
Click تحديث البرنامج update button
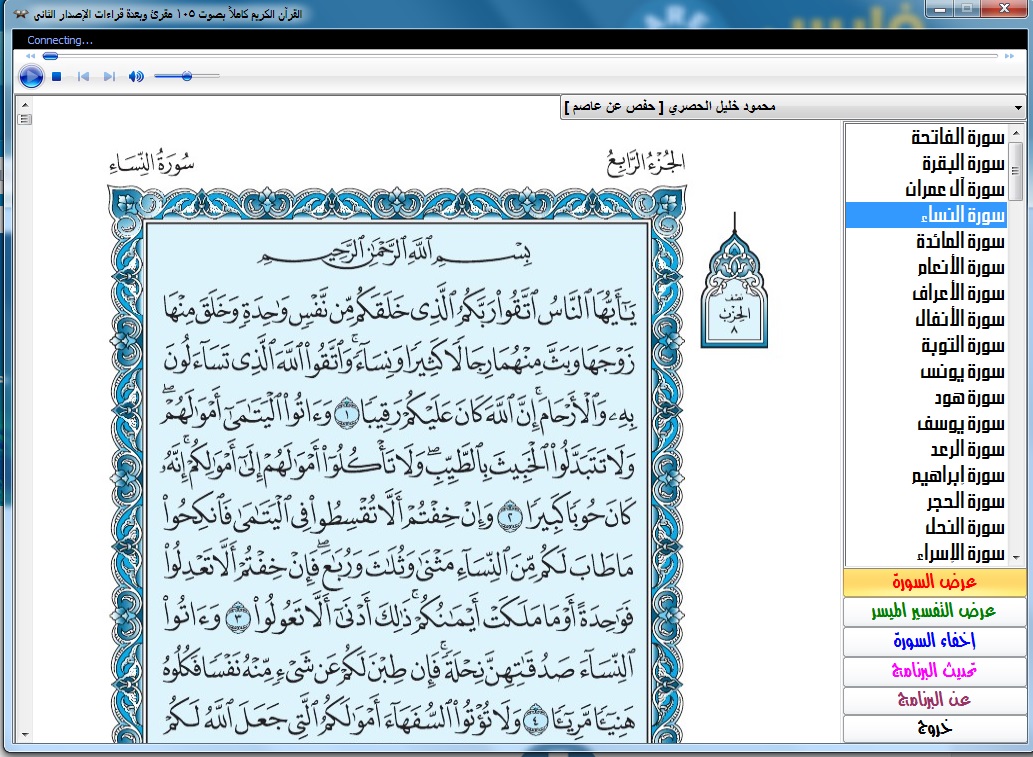pos(935,671)
